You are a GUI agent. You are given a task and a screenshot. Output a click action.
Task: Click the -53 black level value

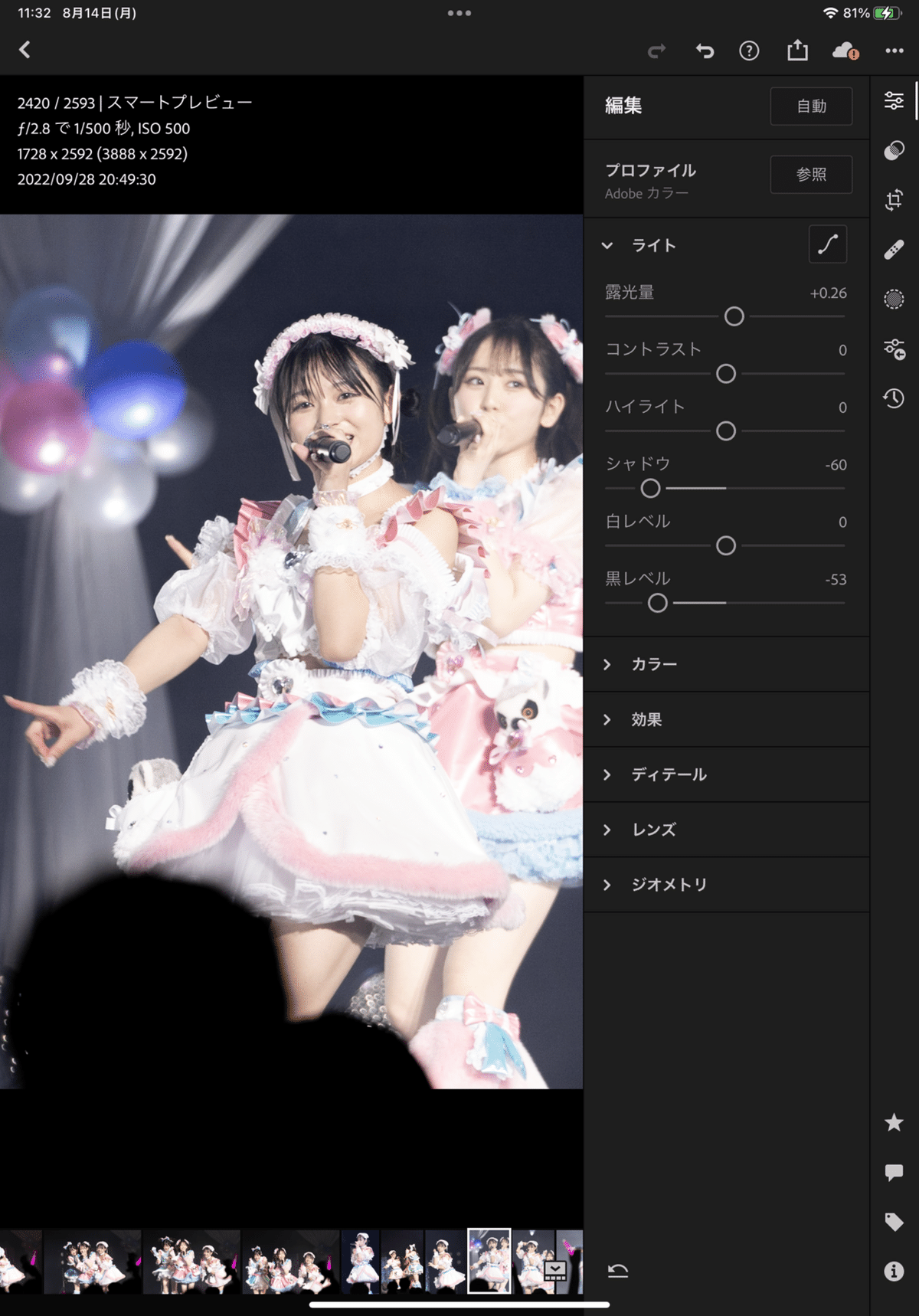pos(836,580)
